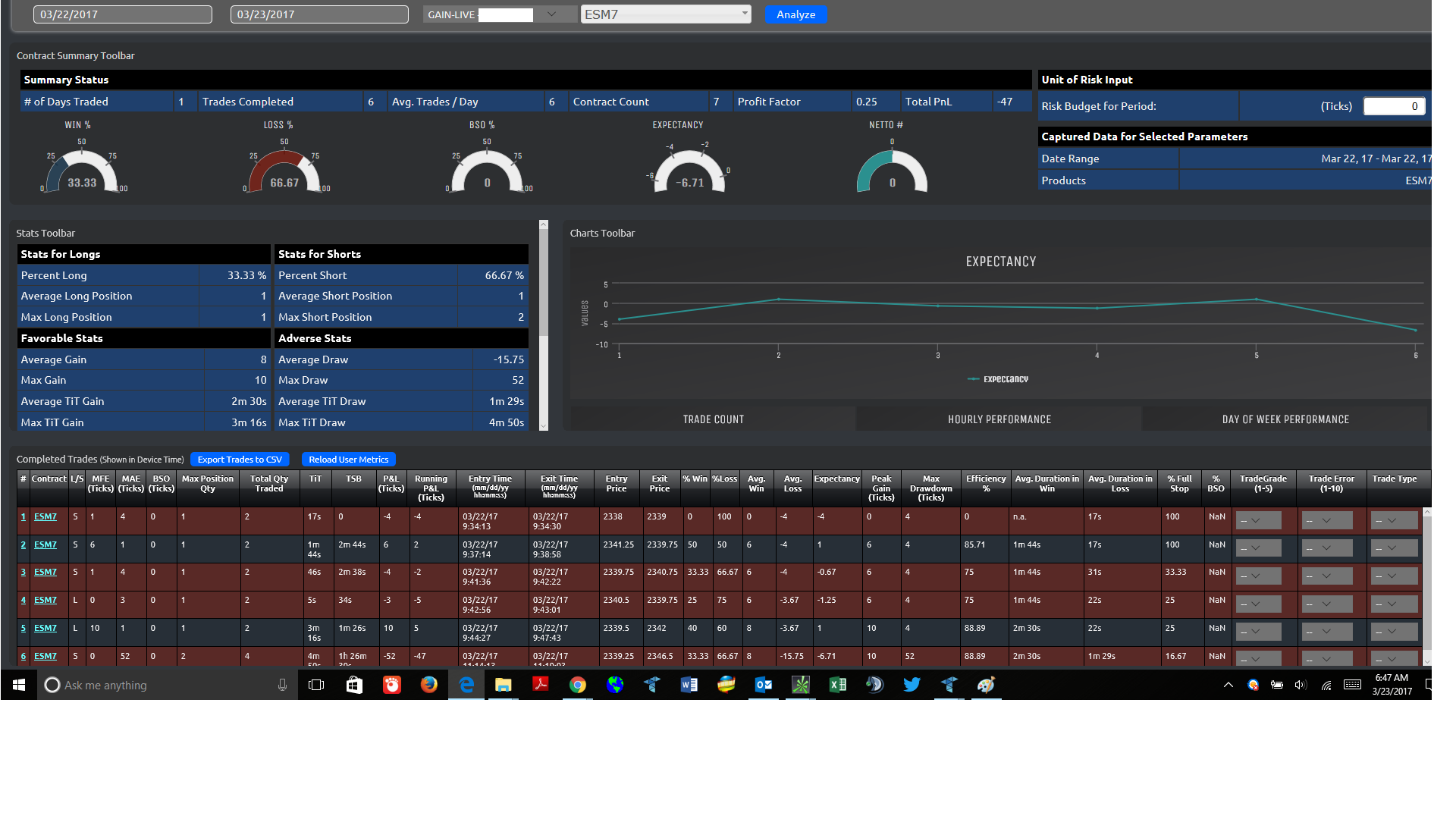Click Reload User Metrics button
The image size is (1456, 819).
(x=348, y=460)
